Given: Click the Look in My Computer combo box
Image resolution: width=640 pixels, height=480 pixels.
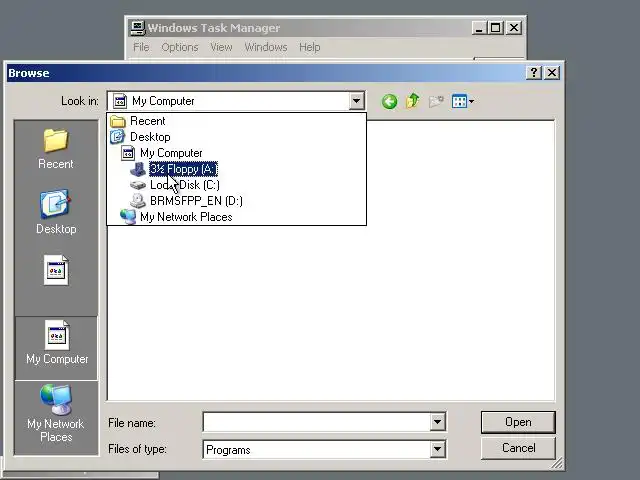Looking at the screenshot, I should tap(236, 101).
